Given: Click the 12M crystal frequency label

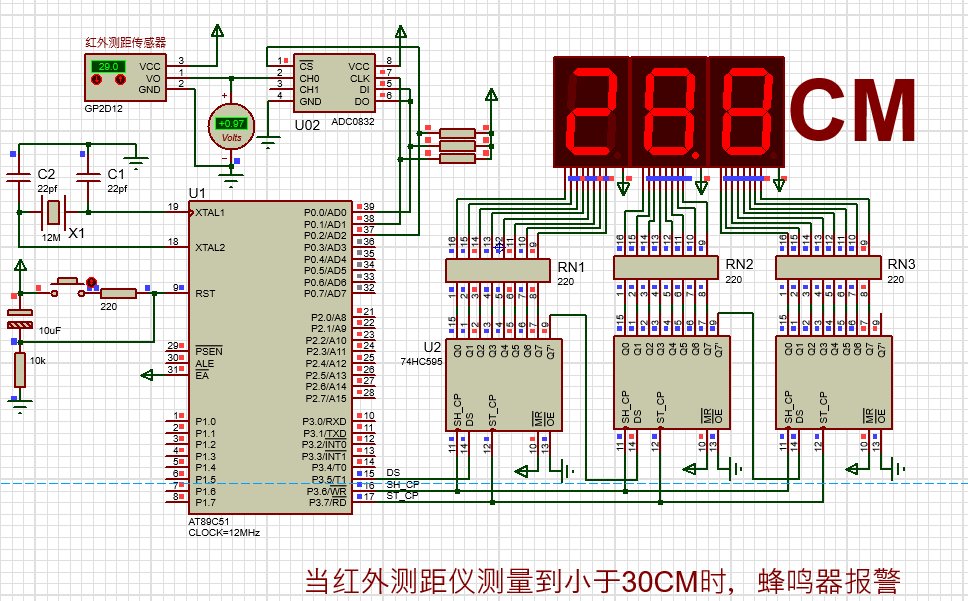Looking at the screenshot, I should coord(51,237).
